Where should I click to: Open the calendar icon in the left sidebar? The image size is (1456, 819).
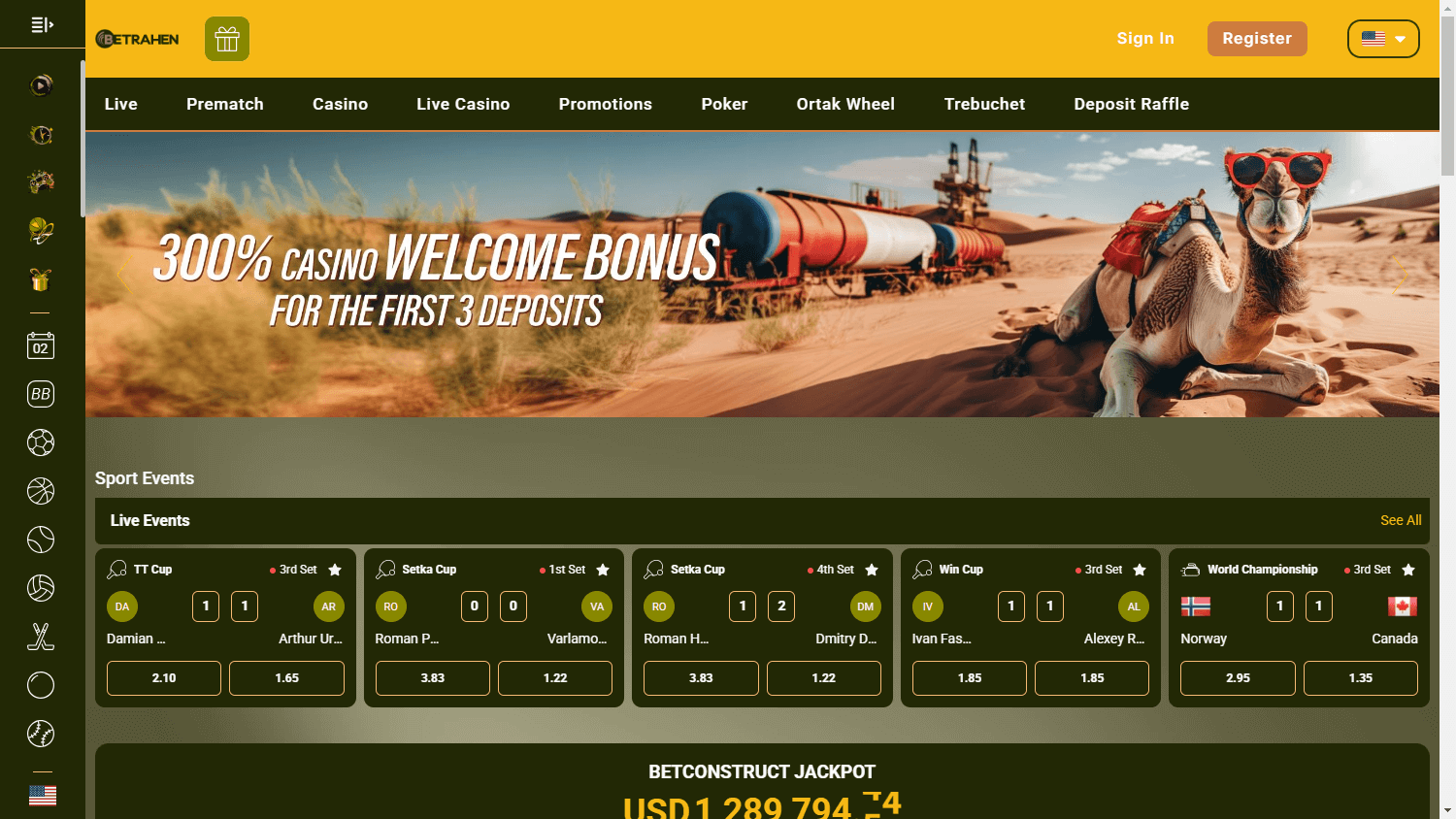(x=41, y=345)
